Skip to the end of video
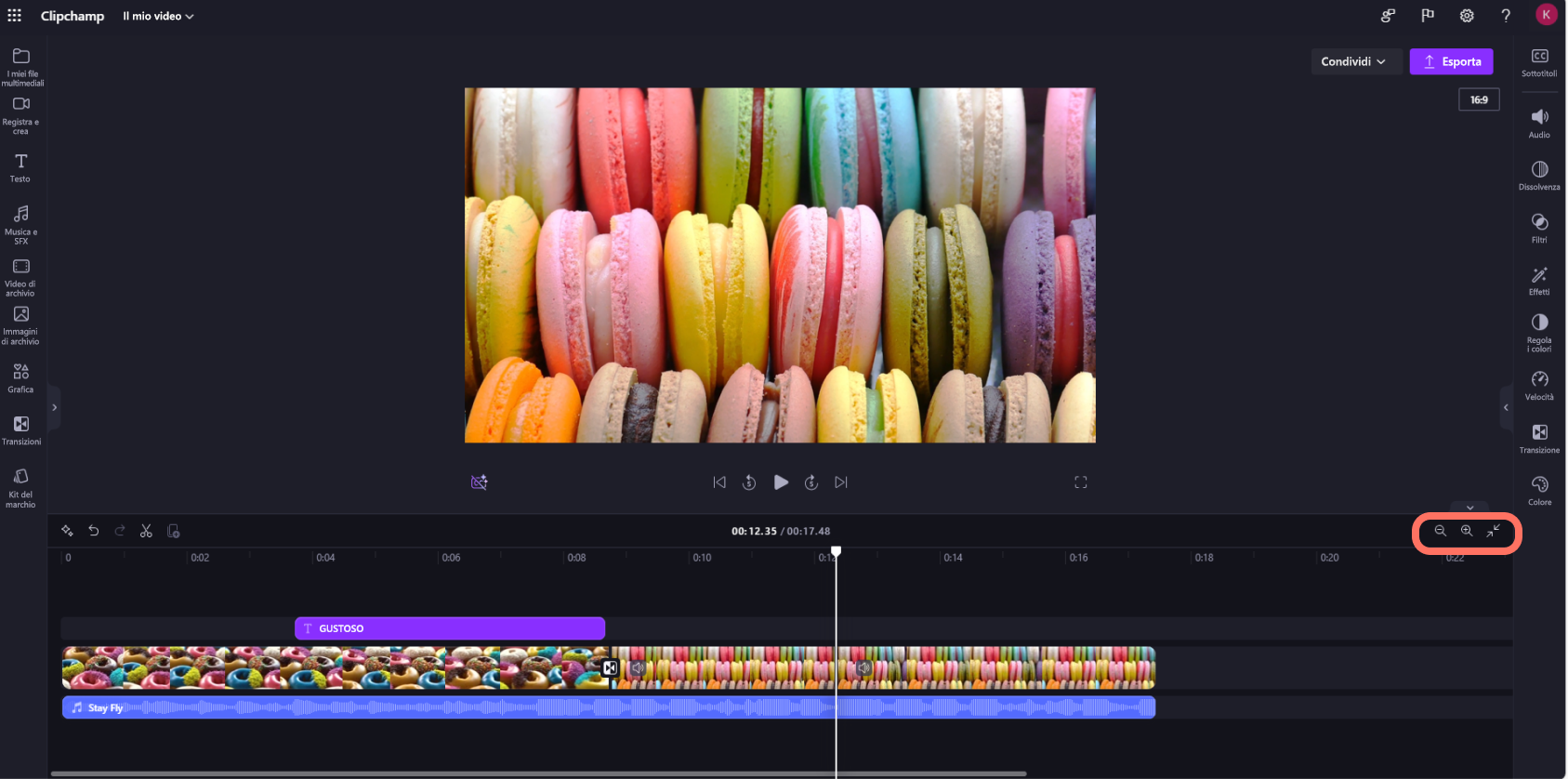 click(840, 482)
